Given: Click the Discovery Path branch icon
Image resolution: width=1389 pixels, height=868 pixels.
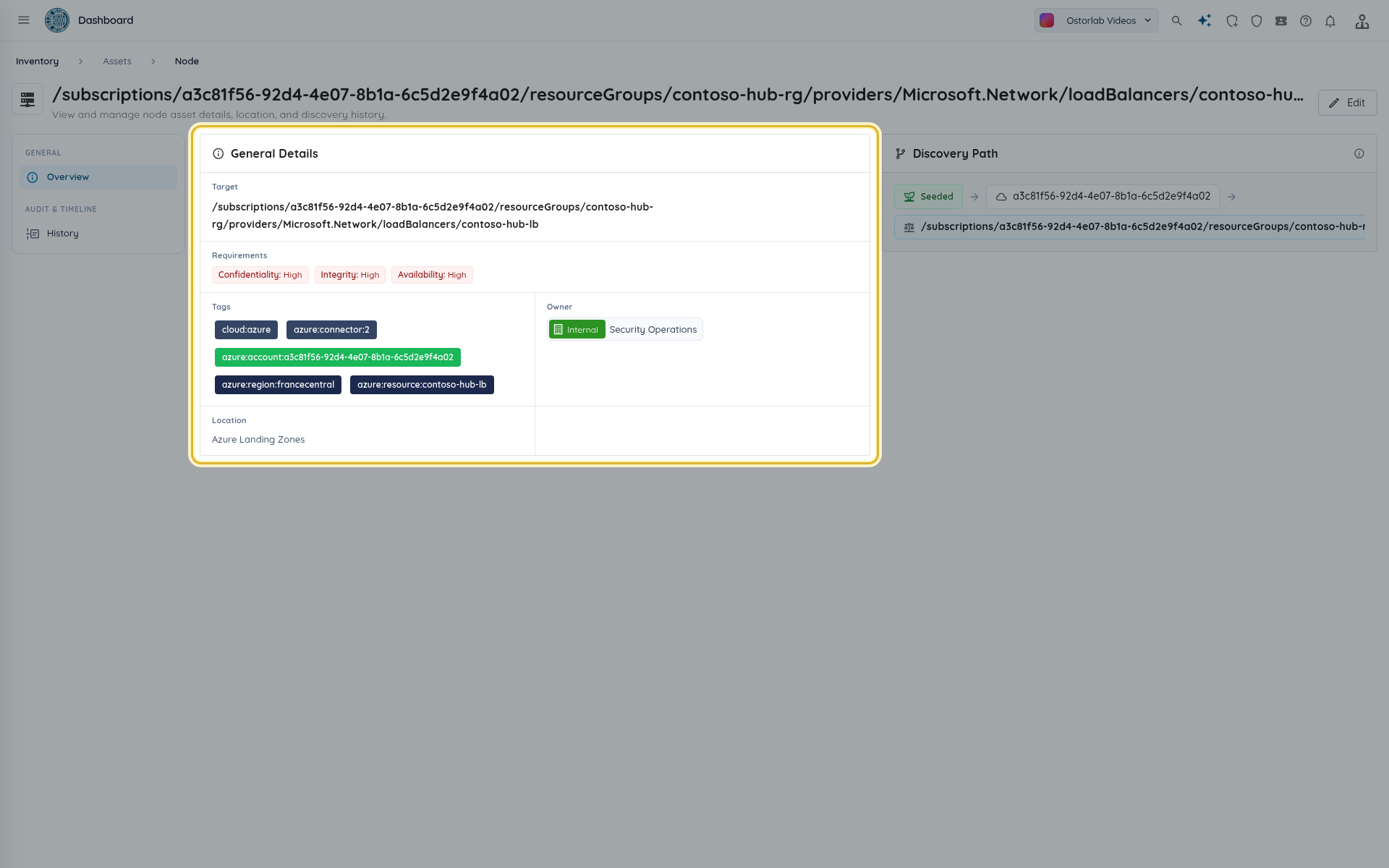Looking at the screenshot, I should click(x=901, y=153).
